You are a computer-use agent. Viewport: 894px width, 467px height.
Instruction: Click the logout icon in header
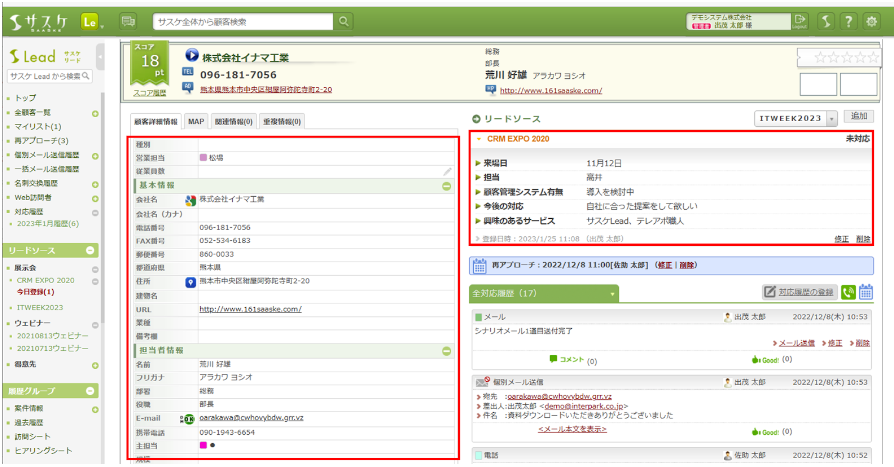coord(800,20)
